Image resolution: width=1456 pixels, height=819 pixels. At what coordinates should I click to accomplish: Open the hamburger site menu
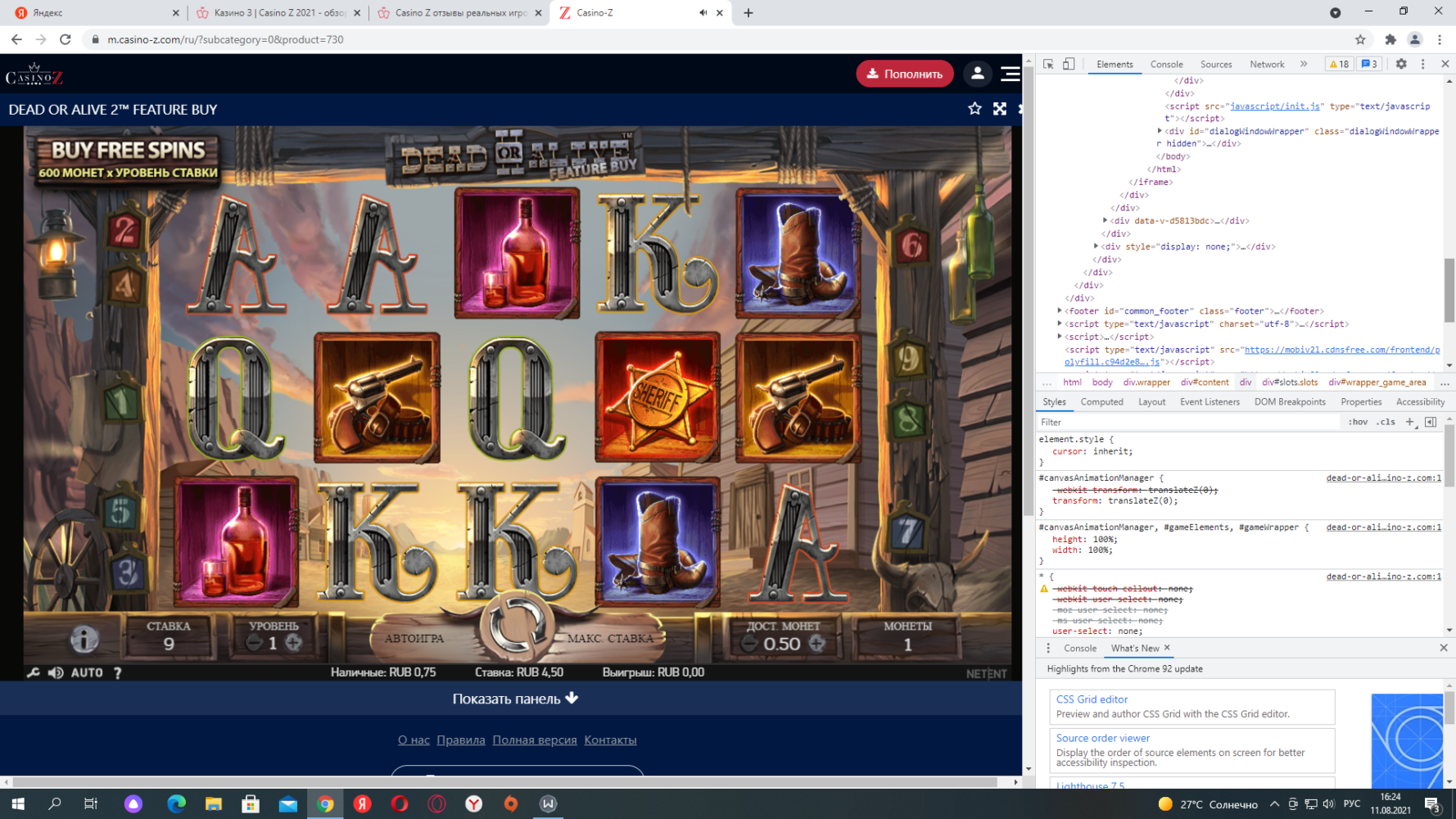tap(1011, 74)
